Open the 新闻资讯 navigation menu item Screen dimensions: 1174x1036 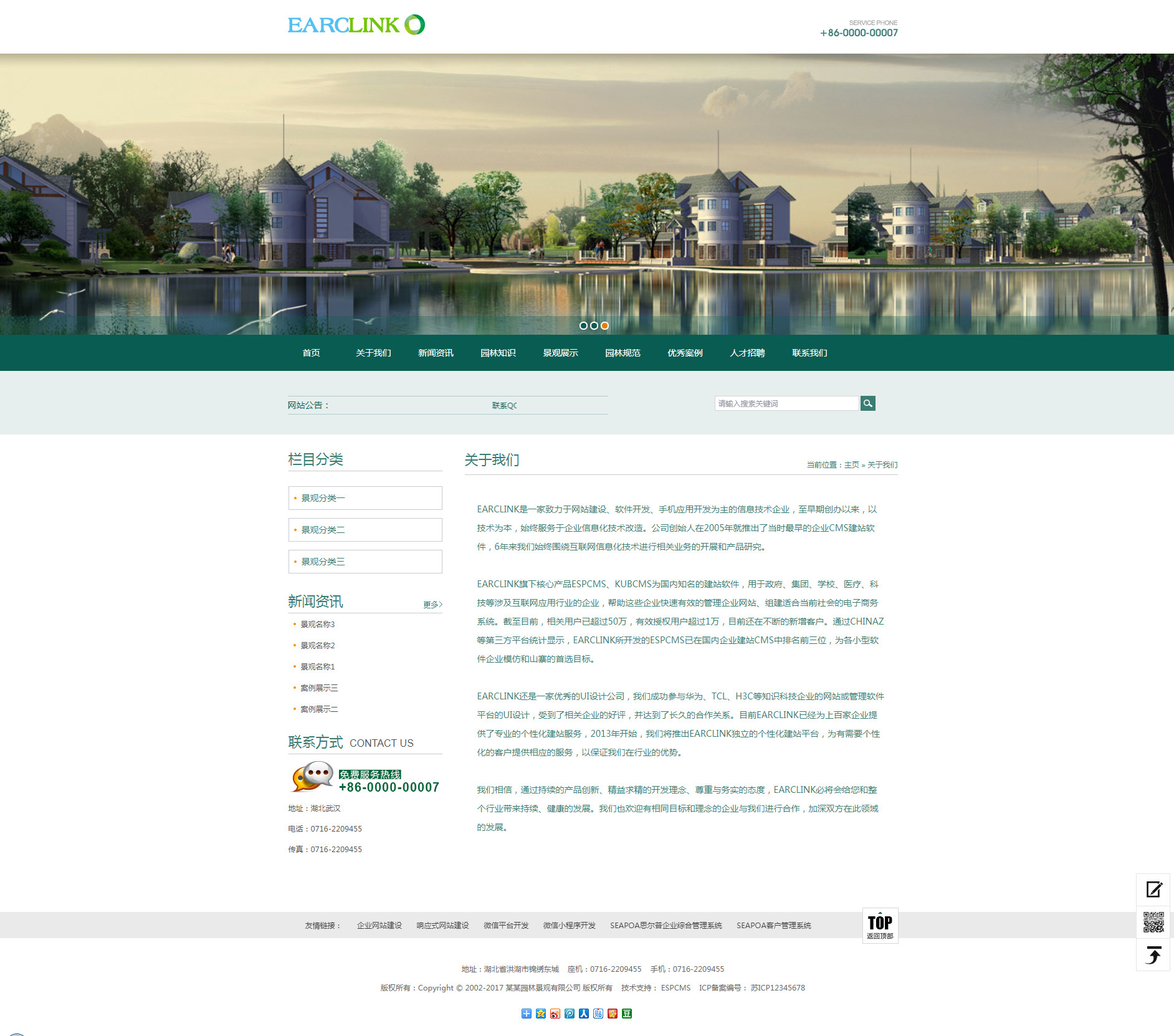point(436,353)
